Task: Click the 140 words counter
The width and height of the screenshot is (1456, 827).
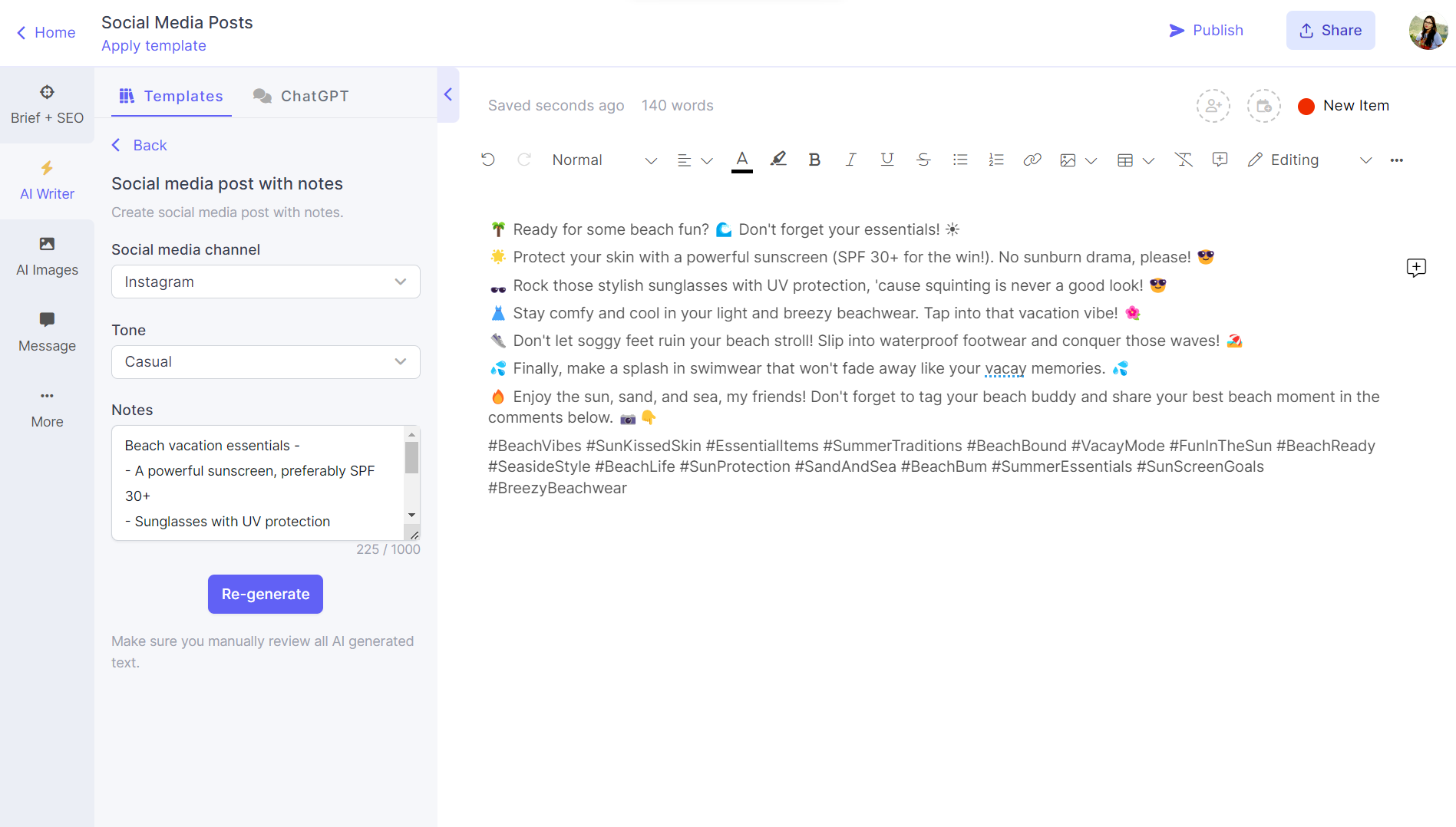Action: pos(678,106)
